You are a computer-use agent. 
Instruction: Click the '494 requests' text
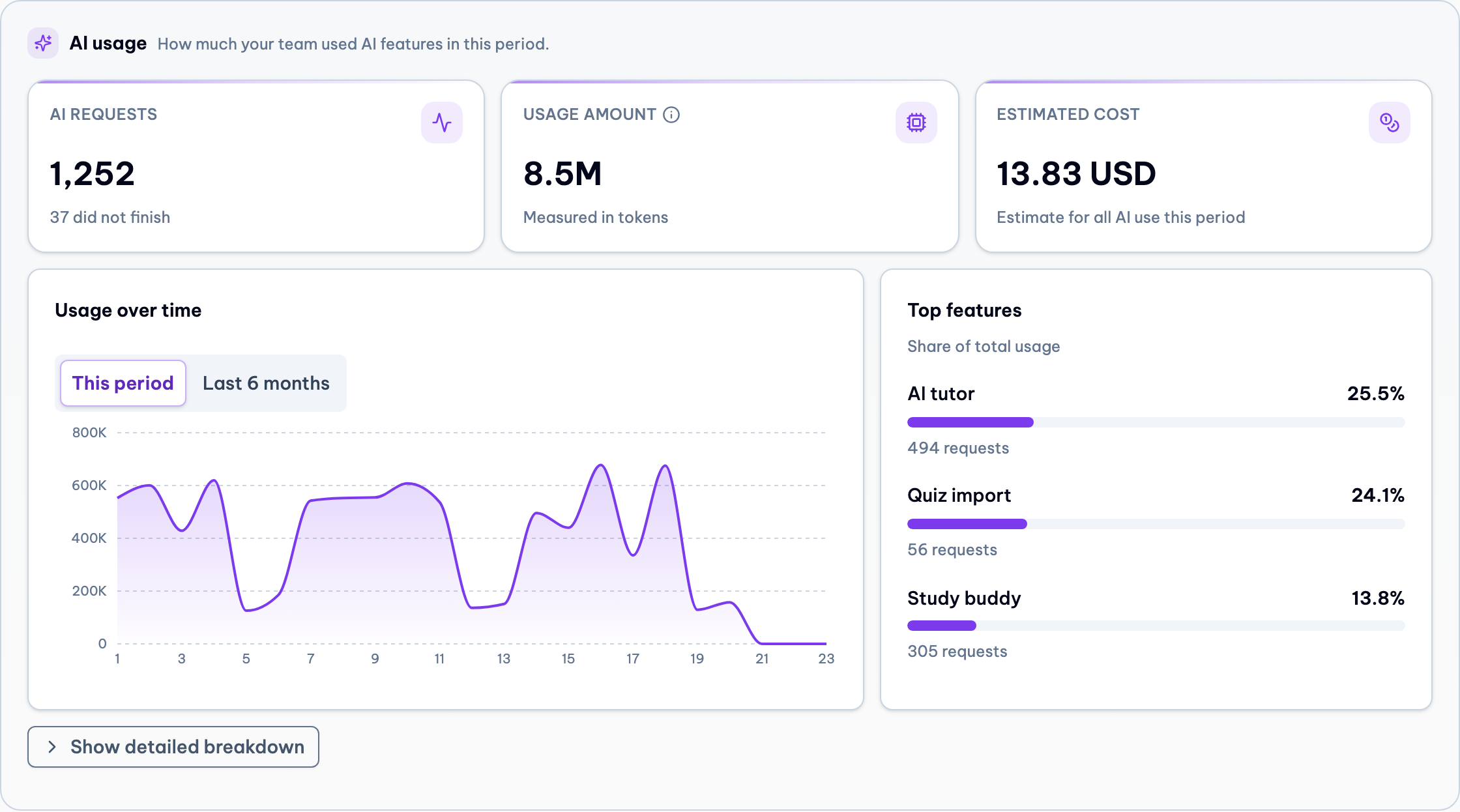958,448
